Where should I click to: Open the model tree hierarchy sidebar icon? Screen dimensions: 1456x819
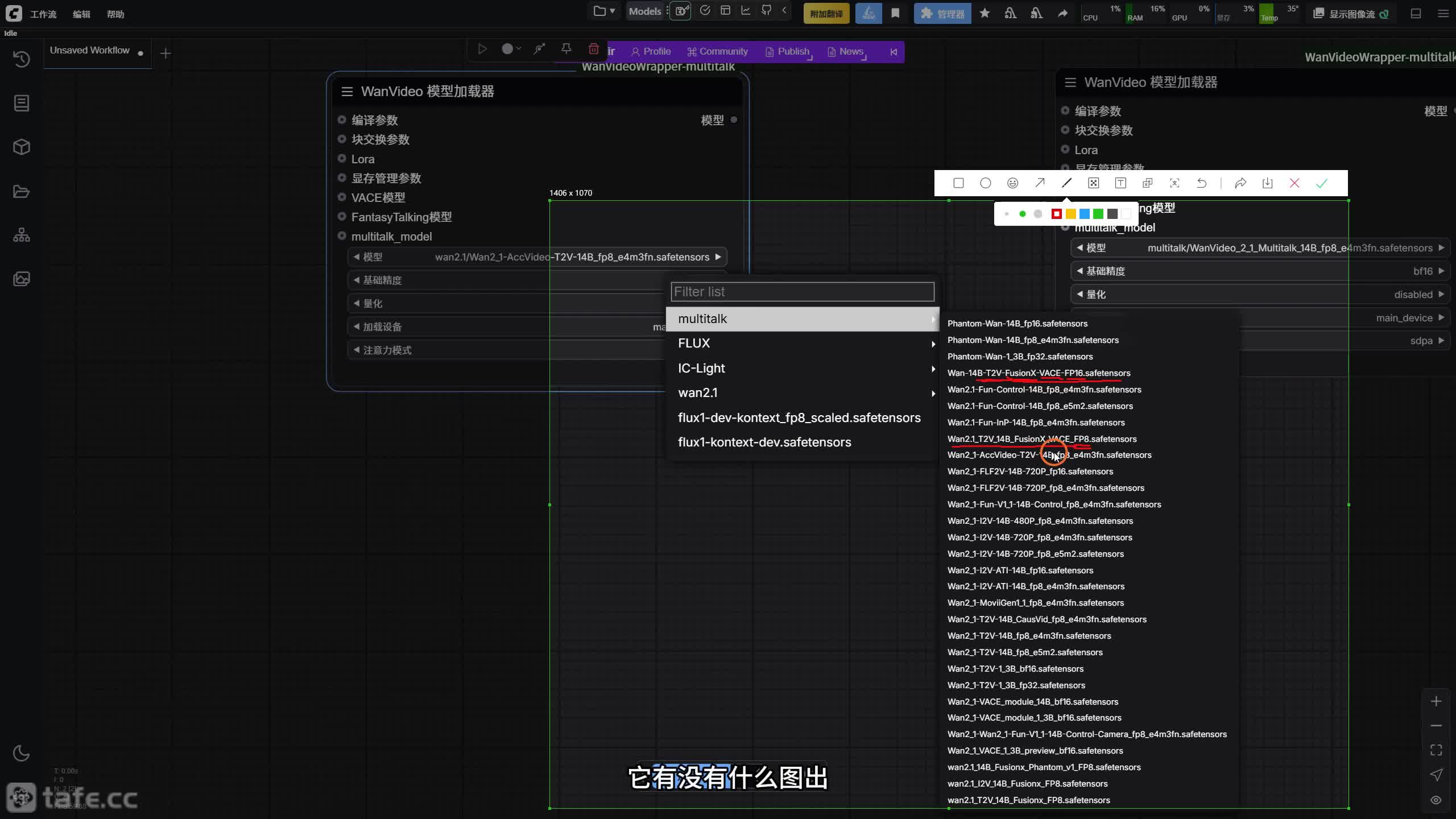(22, 235)
